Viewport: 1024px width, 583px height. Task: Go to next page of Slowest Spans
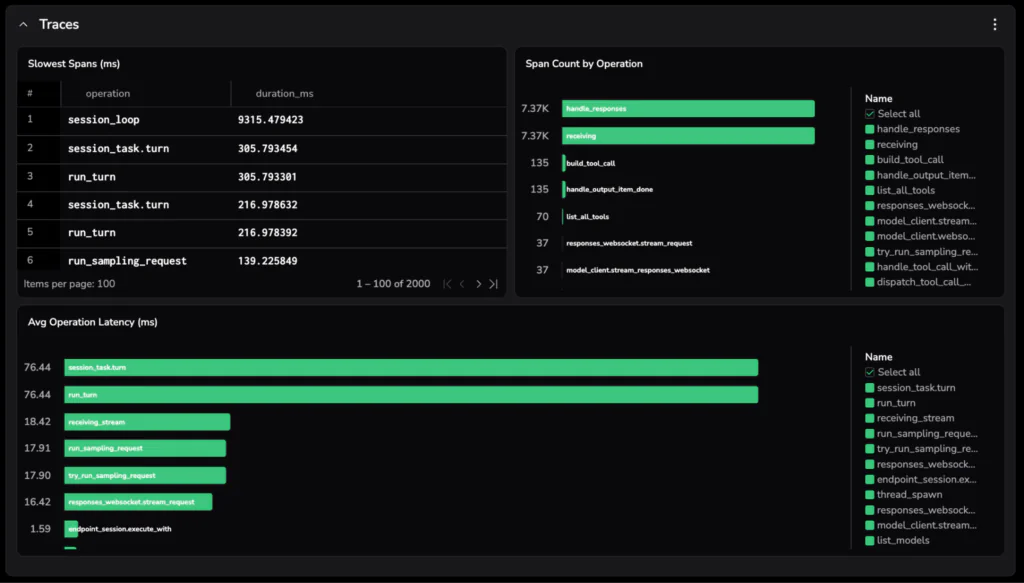pyautogui.click(x=478, y=284)
